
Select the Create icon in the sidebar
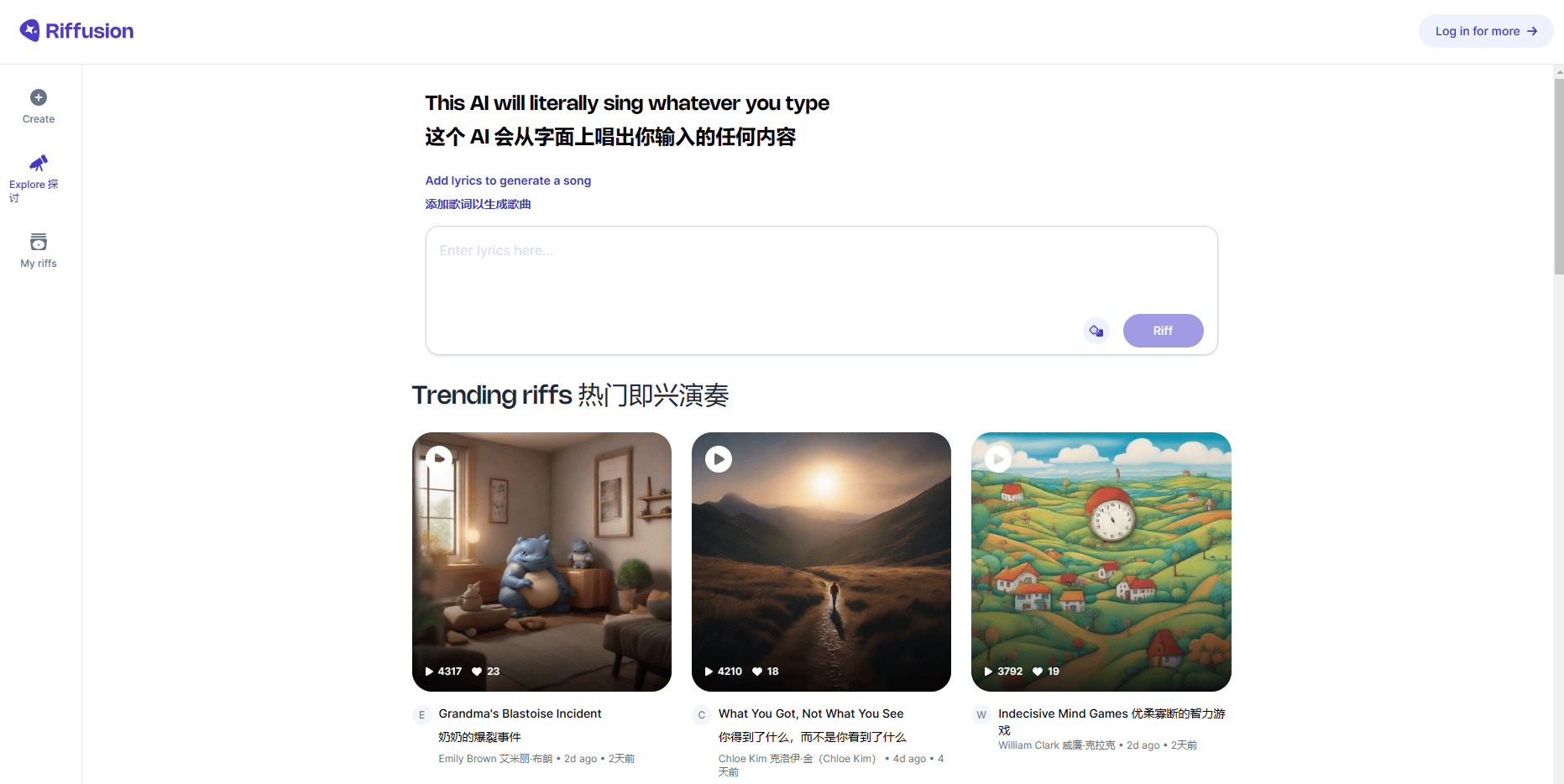click(38, 97)
